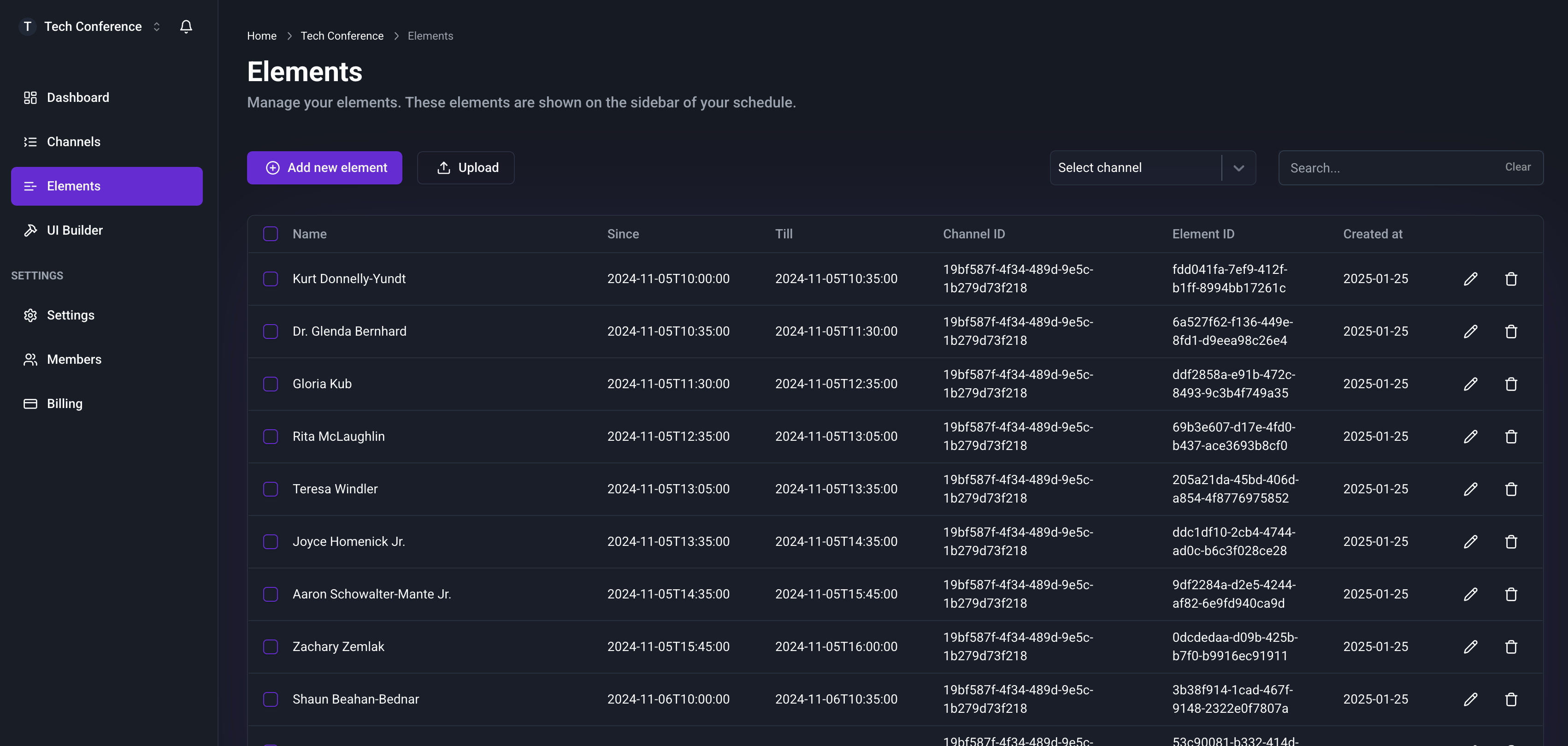Select Zachary Zemlak's checkbox
The image size is (1568, 746).
click(270, 647)
